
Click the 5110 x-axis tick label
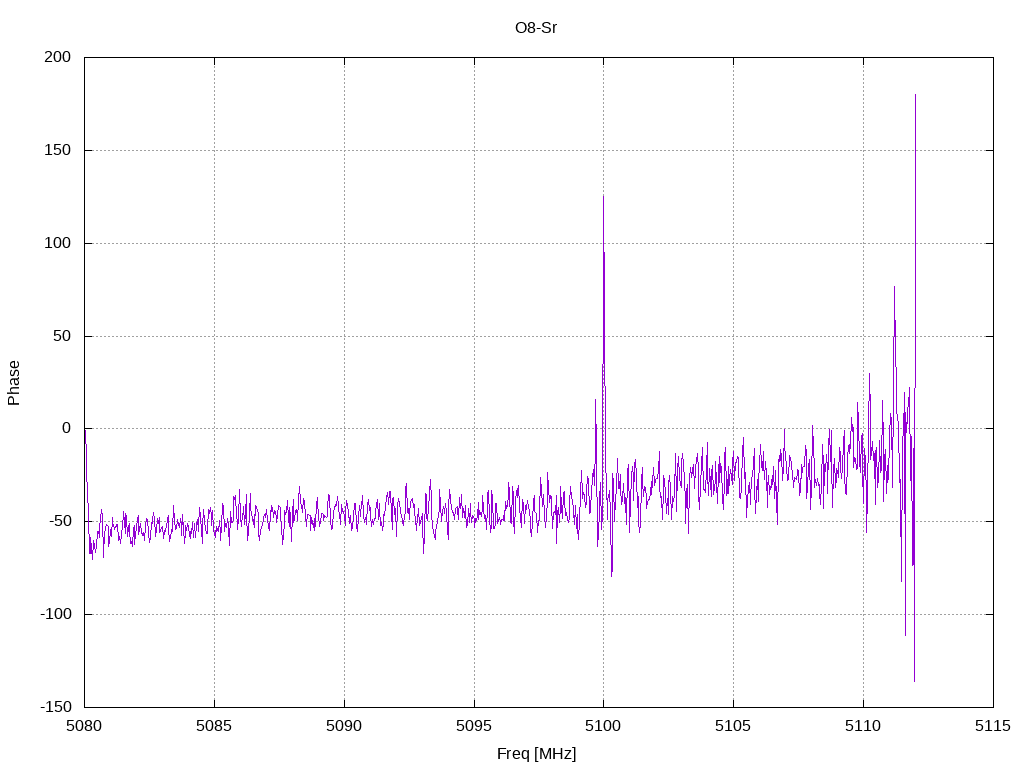pos(863,726)
